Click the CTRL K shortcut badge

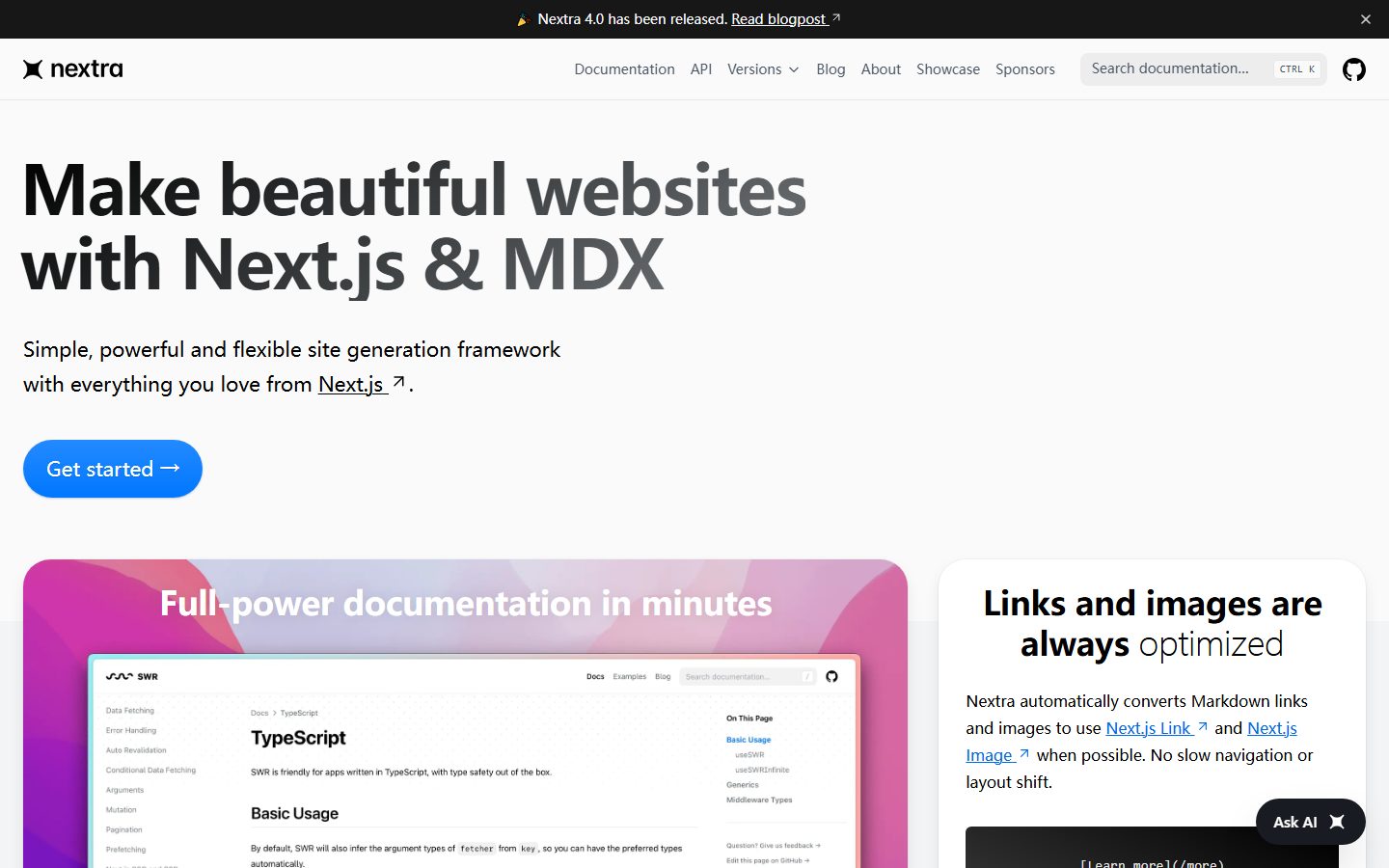pos(1297,69)
